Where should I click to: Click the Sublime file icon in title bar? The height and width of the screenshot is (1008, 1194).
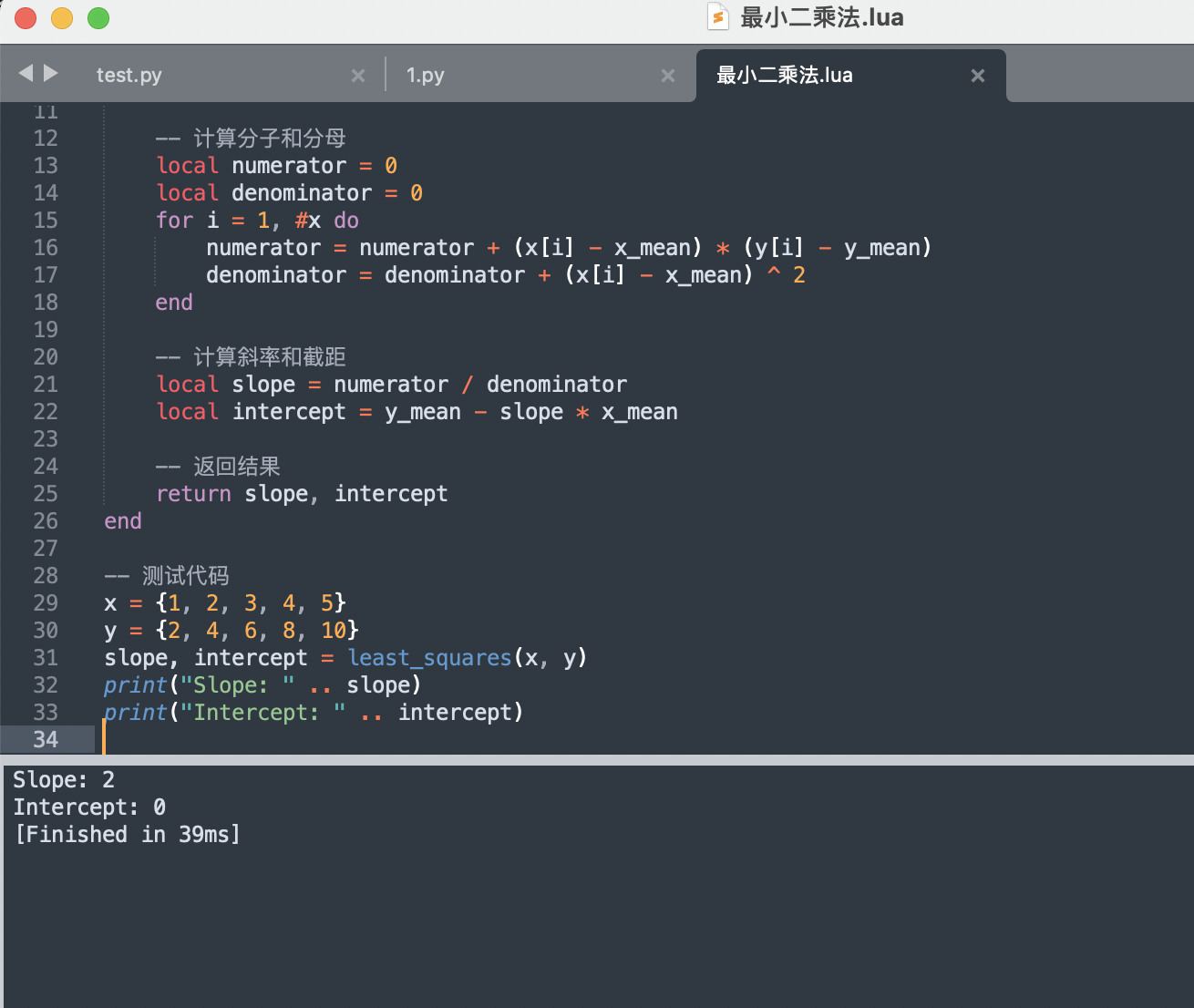coord(718,17)
